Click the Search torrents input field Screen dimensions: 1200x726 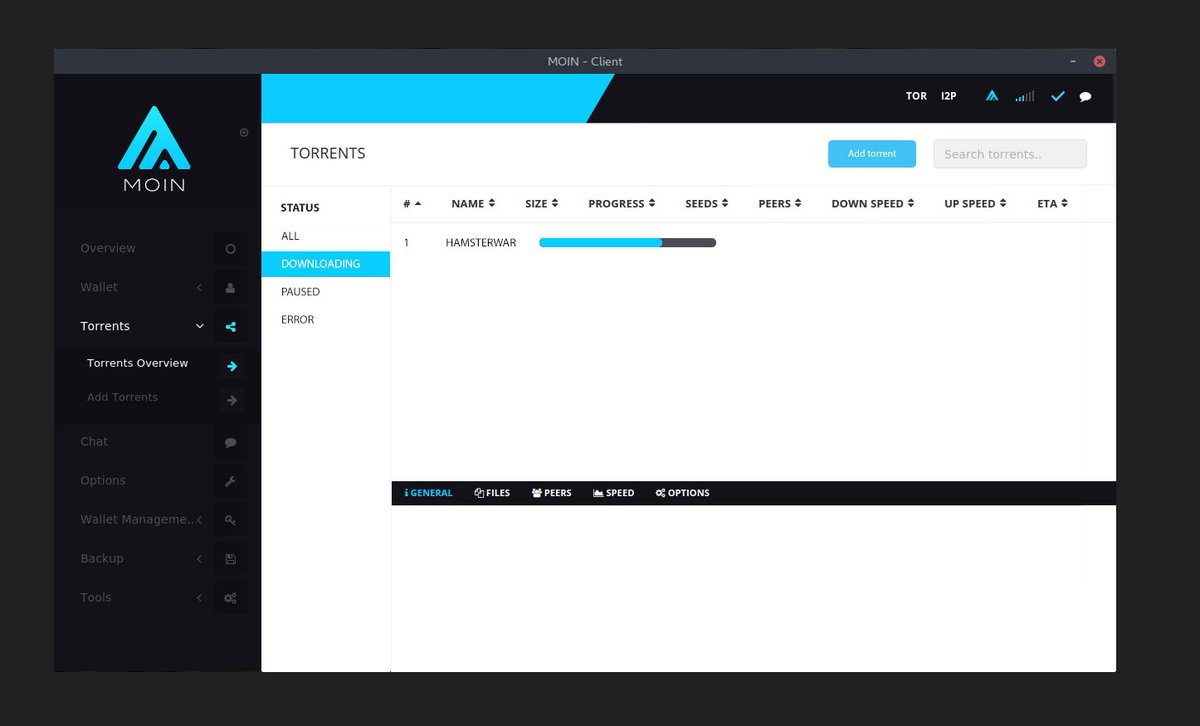[1010, 154]
